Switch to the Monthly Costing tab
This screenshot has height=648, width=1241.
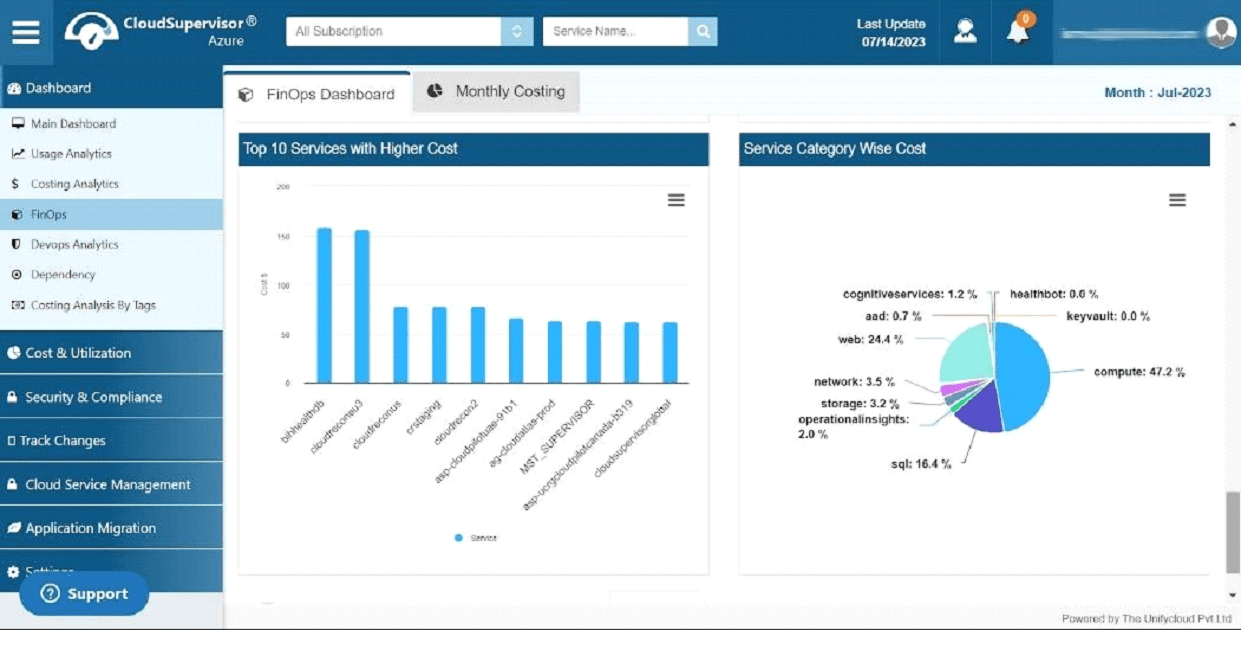click(496, 91)
